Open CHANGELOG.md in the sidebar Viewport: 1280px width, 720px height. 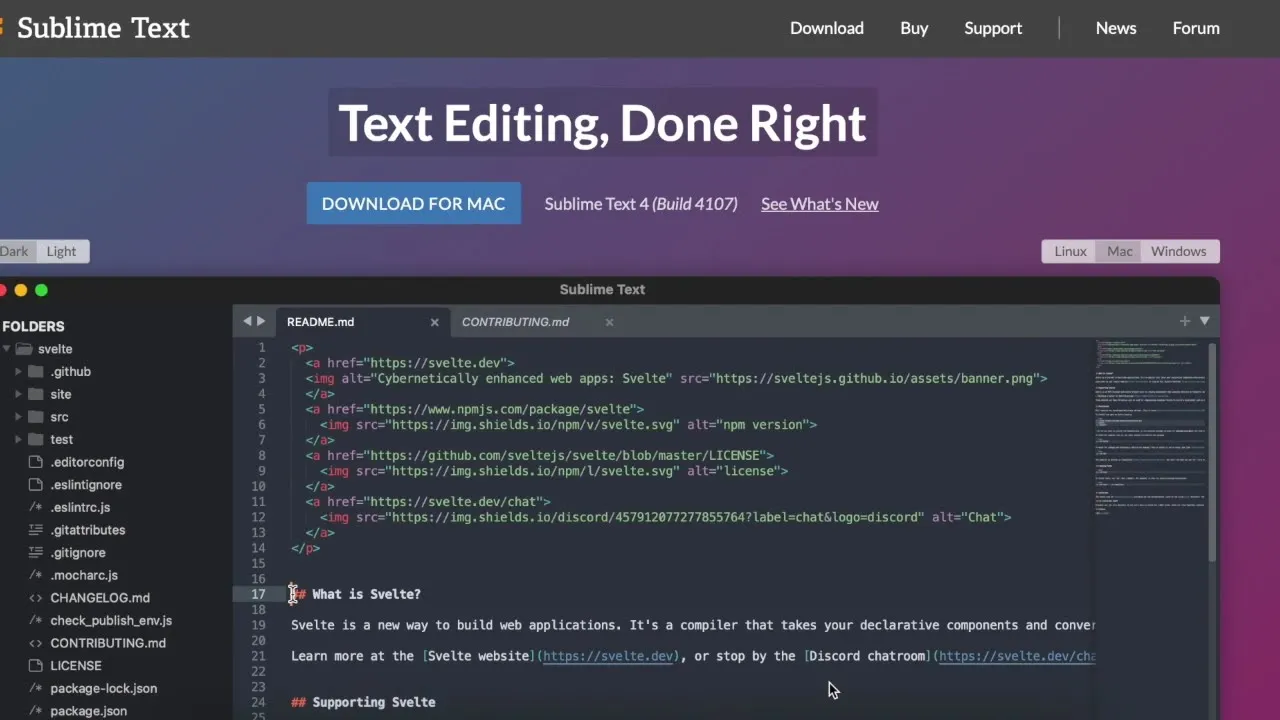point(100,598)
